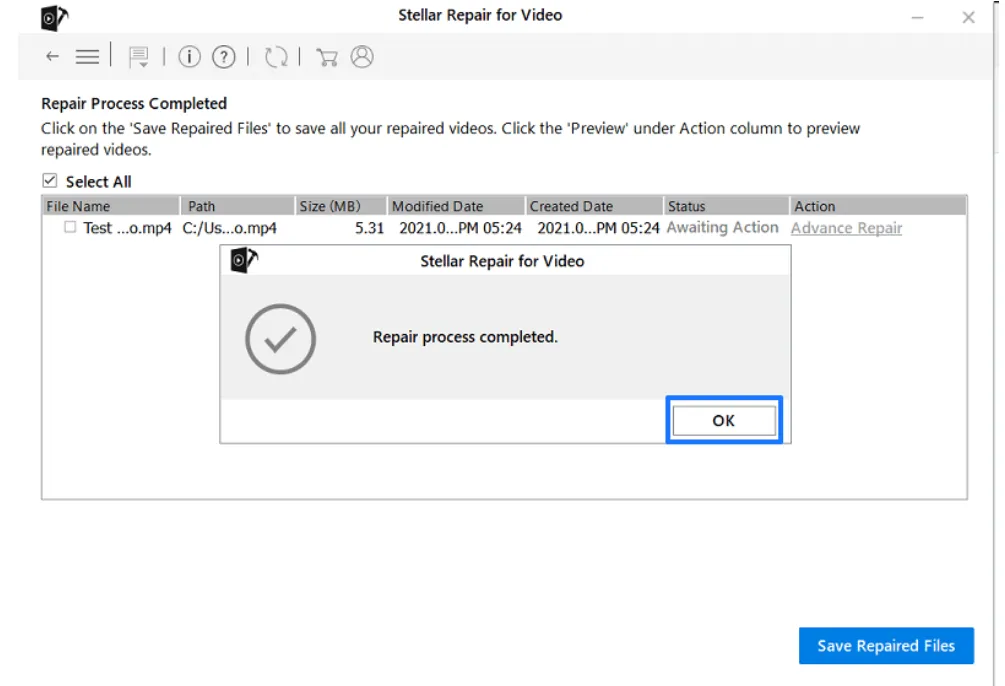Click the Advance Repair link

point(846,228)
